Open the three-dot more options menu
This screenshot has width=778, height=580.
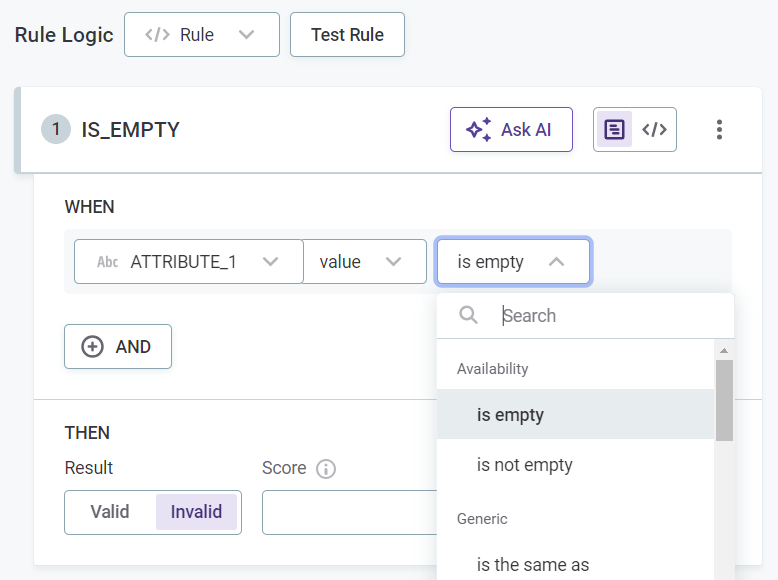(x=718, y=130)
